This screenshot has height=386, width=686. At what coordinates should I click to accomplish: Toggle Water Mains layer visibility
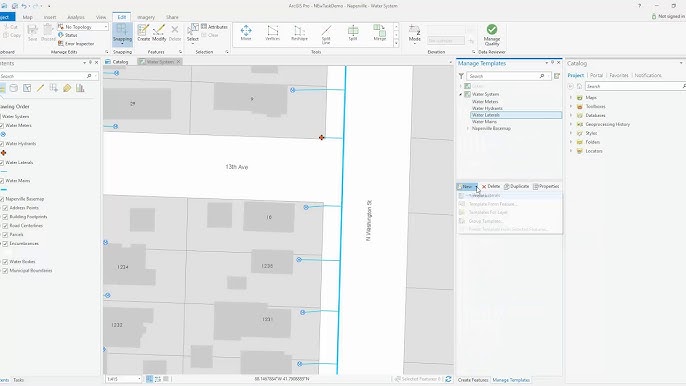click(x=2, y=181)
